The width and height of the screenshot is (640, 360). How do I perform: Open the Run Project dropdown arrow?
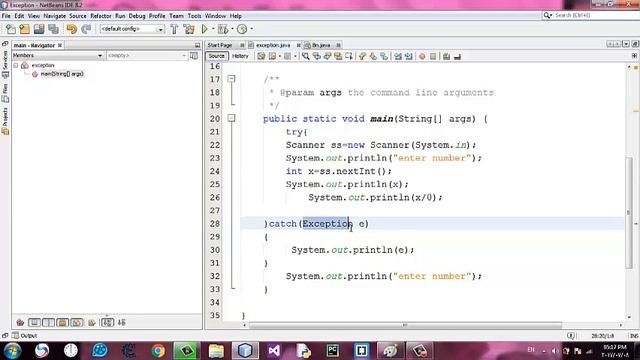click(x=213, y=29)
